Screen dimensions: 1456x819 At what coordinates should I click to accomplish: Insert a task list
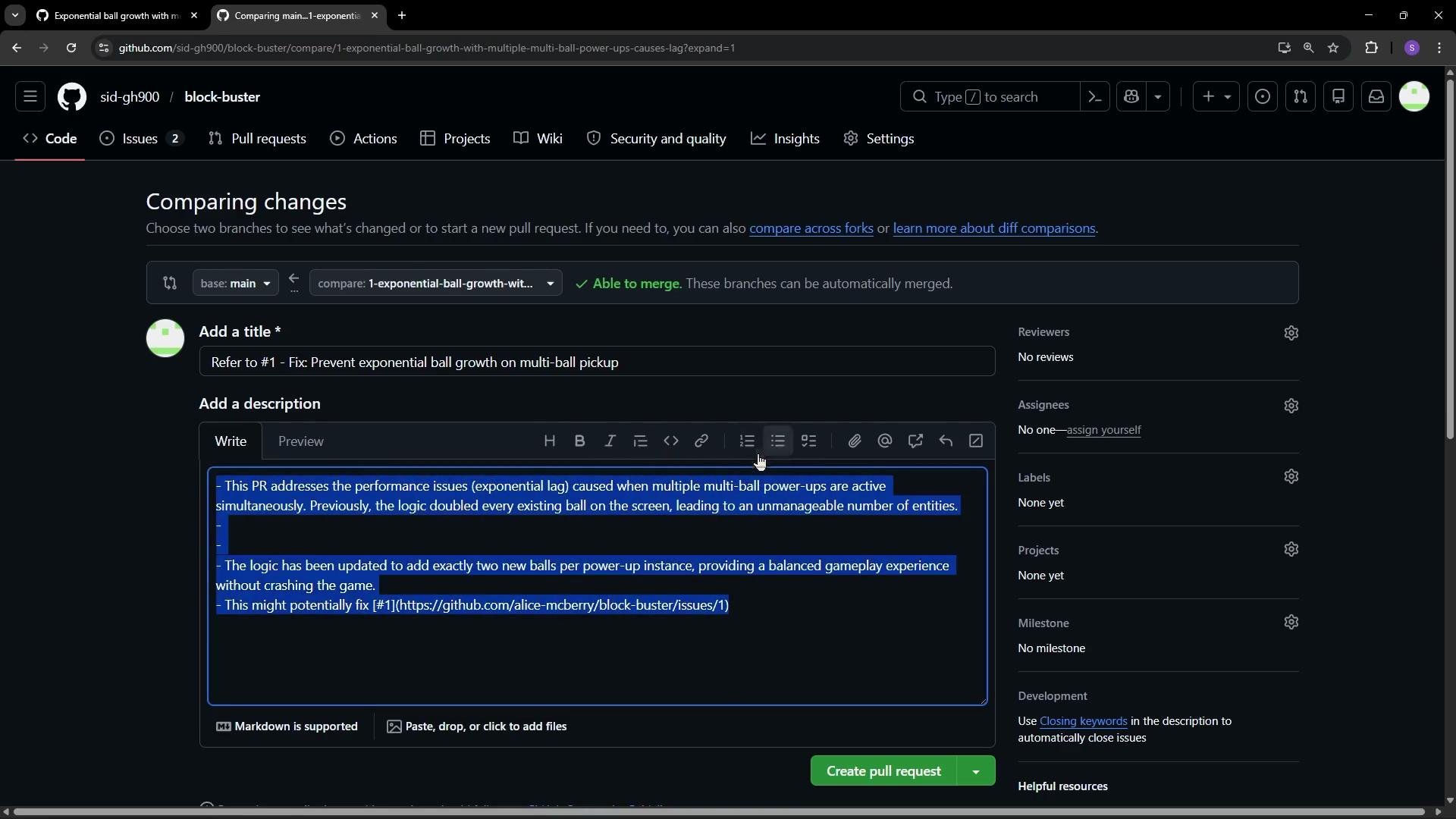click(809, 441)
